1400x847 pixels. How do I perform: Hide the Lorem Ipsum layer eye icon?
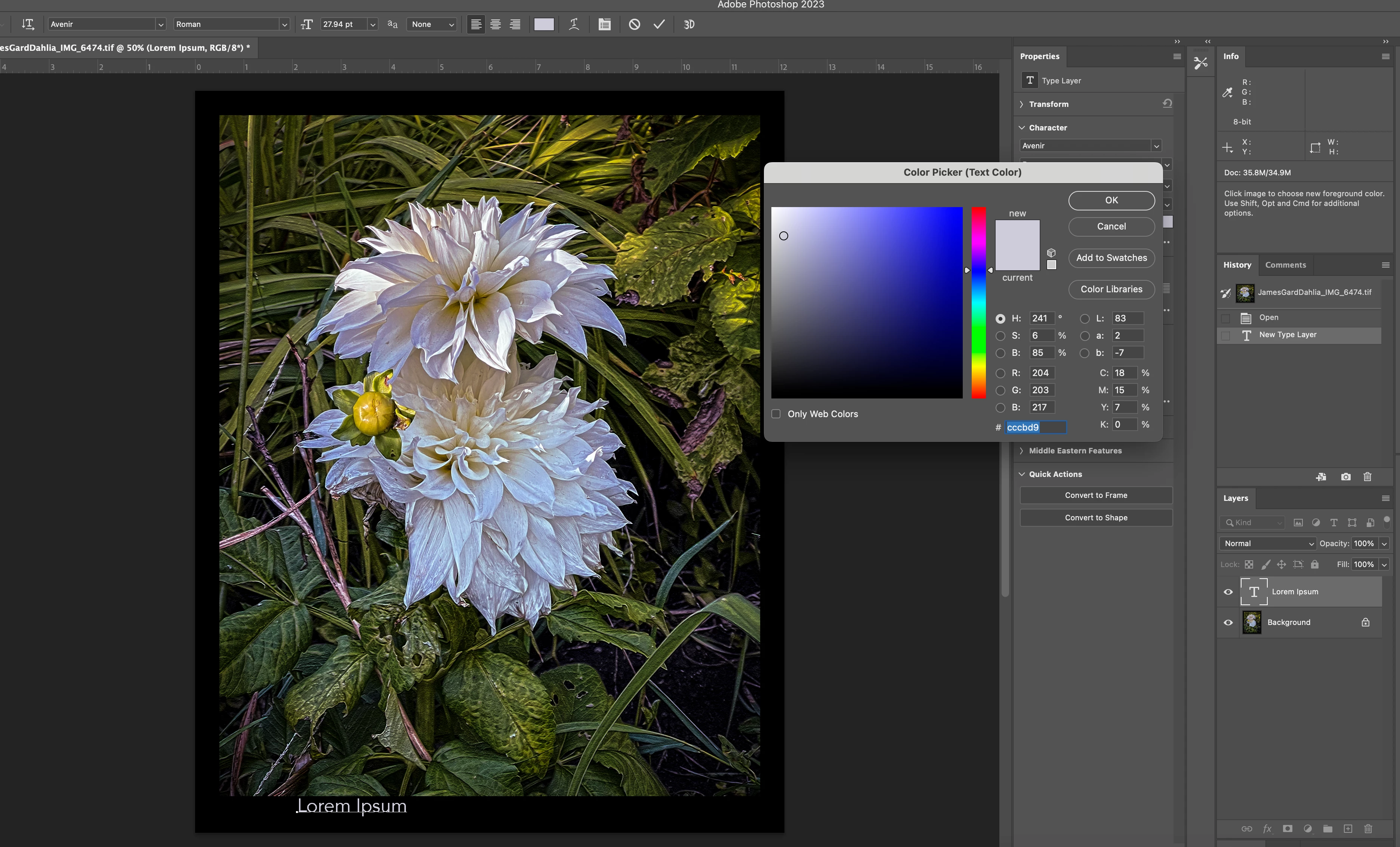tap(1228, 591)
